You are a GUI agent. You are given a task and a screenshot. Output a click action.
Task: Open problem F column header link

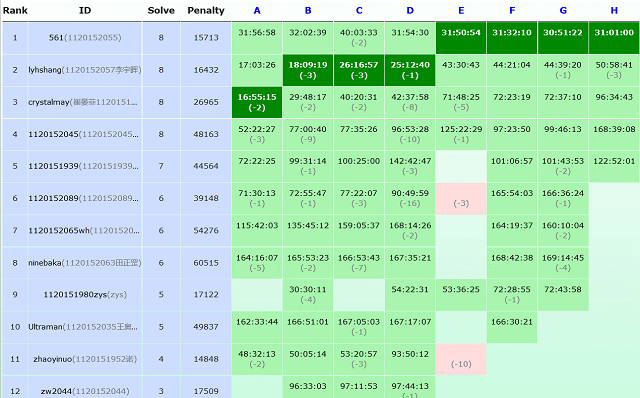pyautogui.click(x=512, y=11)
